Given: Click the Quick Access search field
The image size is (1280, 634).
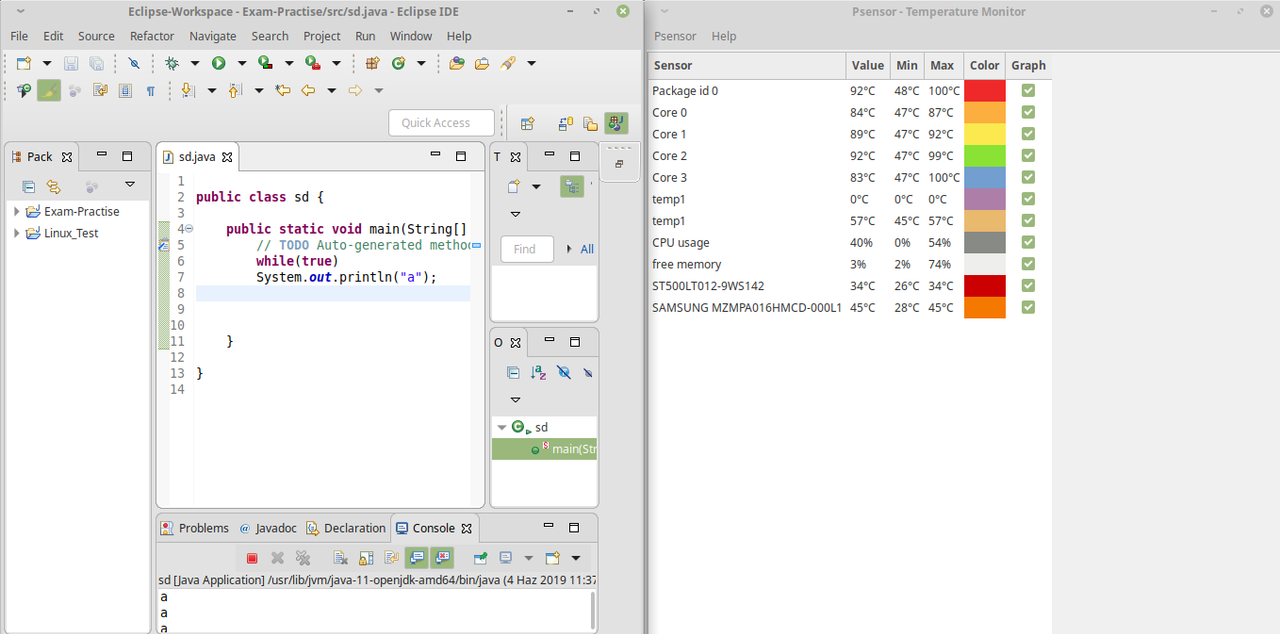Looking at the screenshot, I should pos(441,123).
